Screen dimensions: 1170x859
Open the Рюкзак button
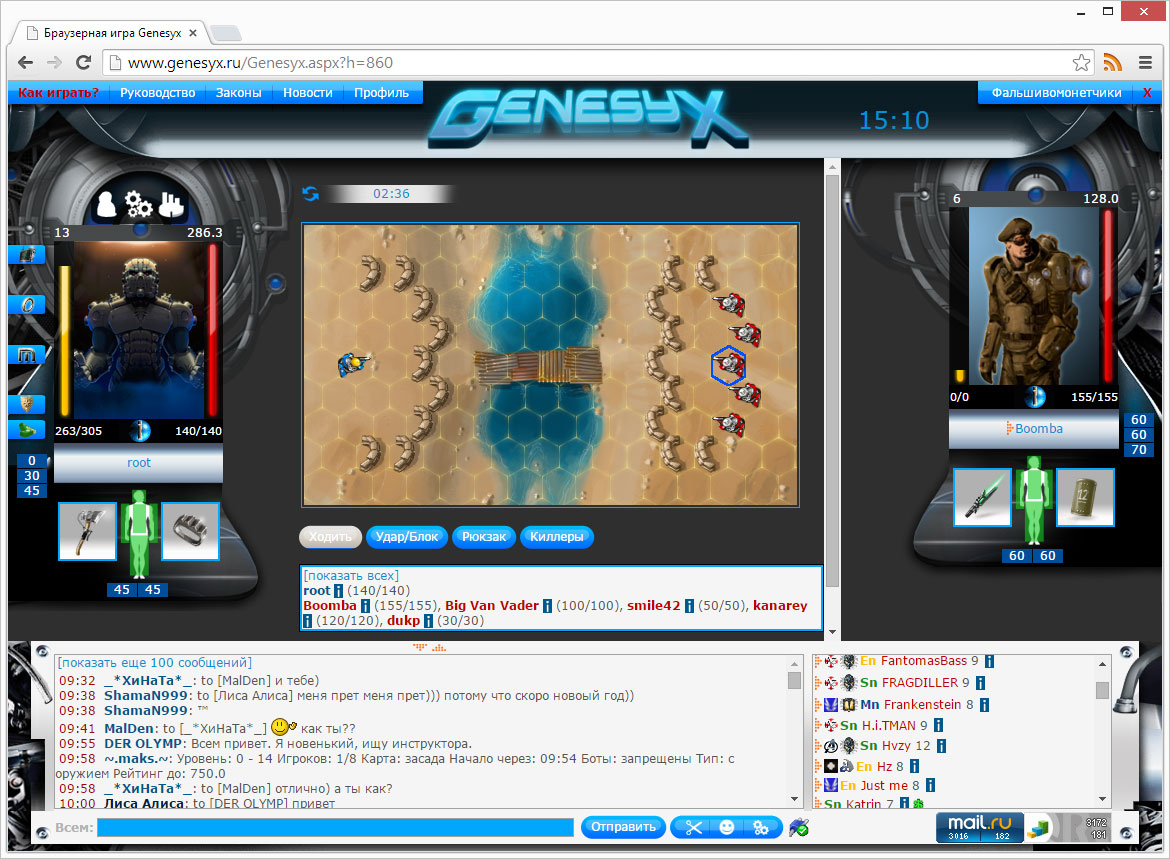(484, 537)
